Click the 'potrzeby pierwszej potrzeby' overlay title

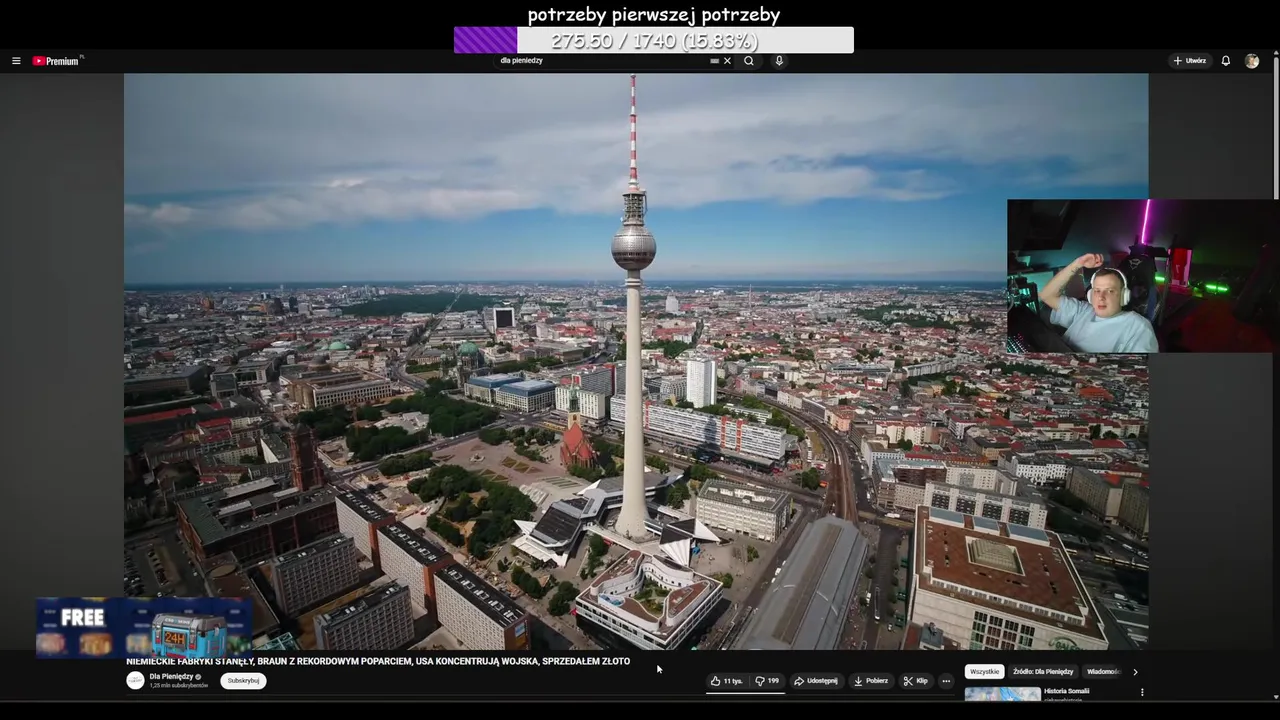[x=654, y=15]
